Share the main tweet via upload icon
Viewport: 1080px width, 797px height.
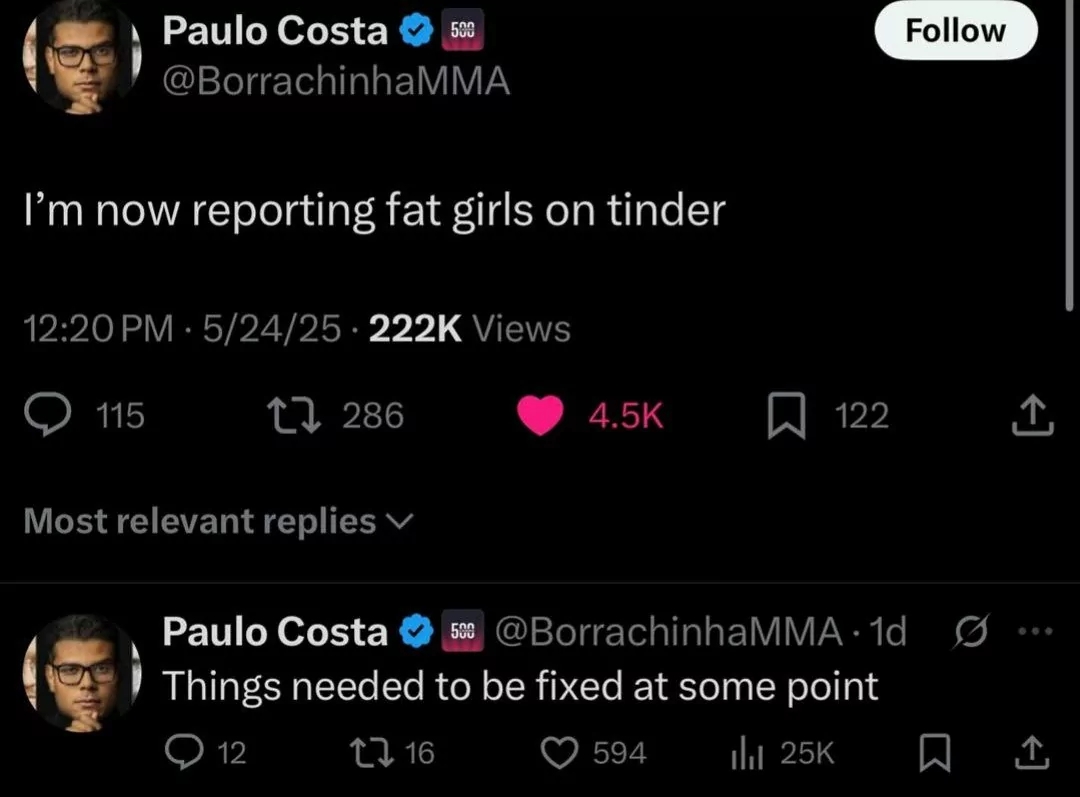tap(1032, 415)
